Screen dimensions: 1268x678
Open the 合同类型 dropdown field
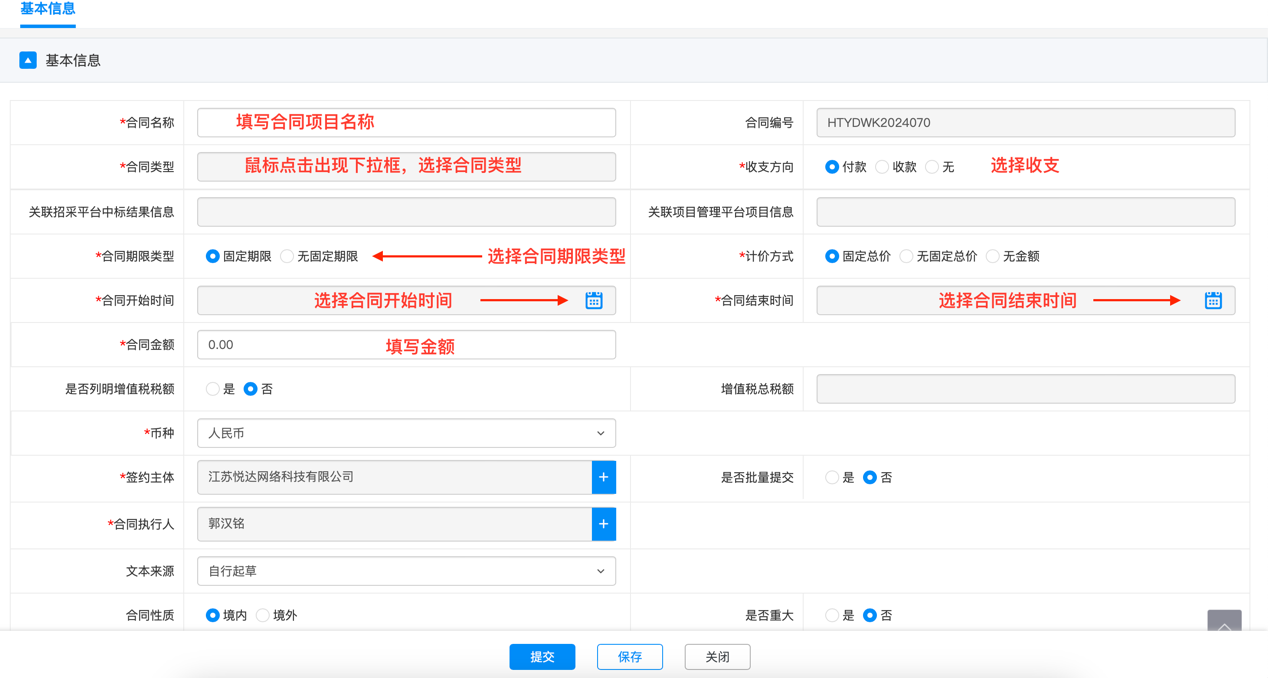[405, 166]
